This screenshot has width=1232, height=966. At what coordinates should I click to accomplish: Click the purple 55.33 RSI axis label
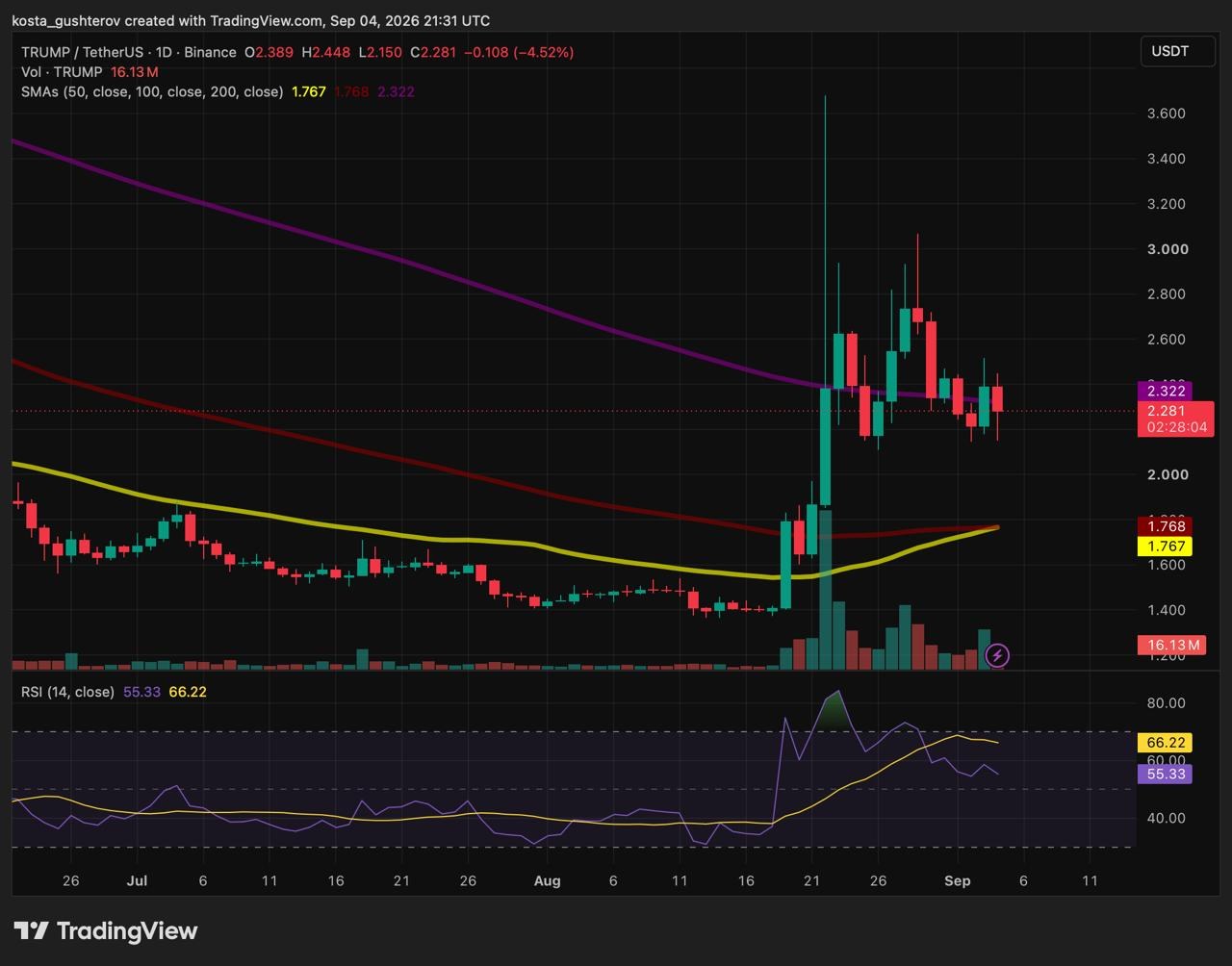point(1165,774)
